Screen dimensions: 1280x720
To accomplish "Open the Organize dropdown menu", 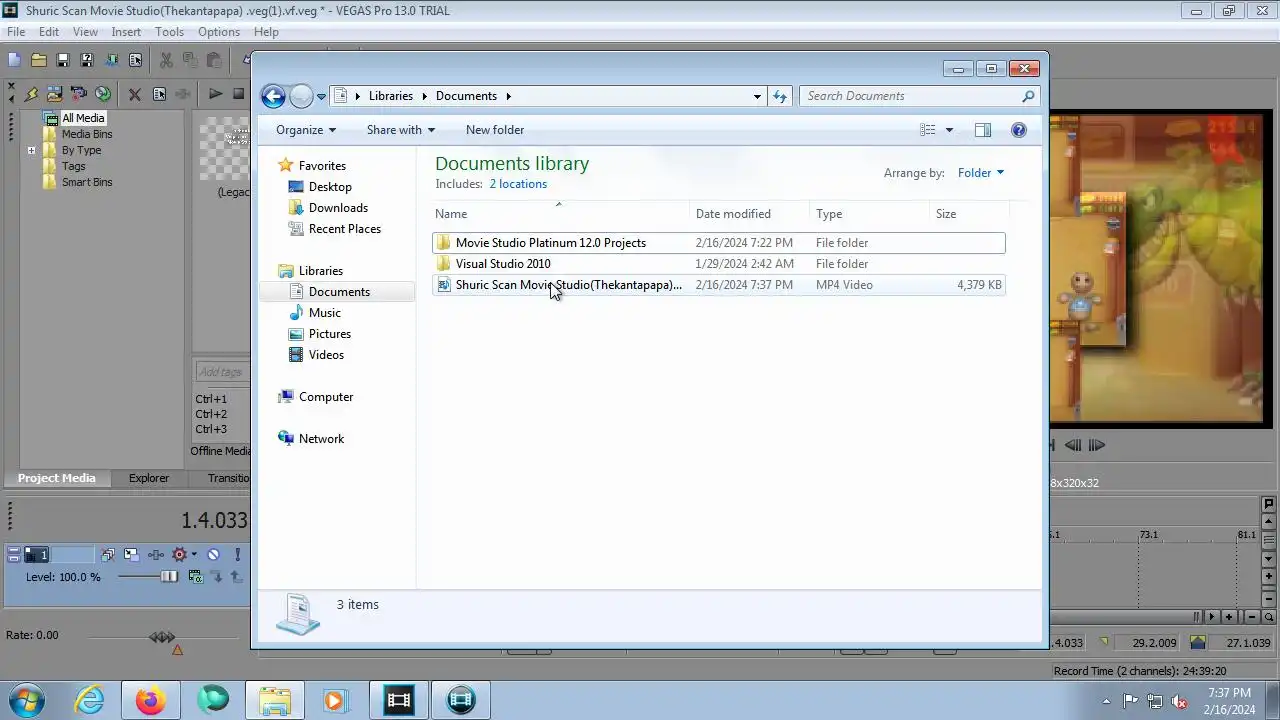I will (306, 130).
